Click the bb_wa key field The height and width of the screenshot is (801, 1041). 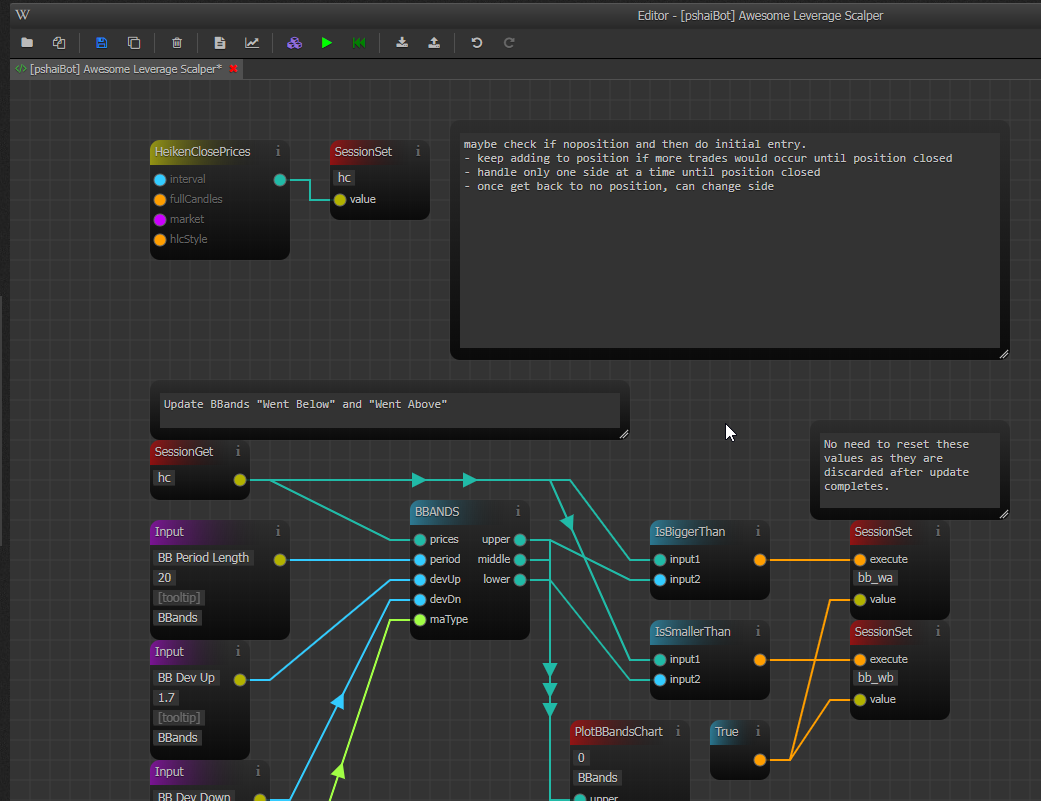875,577
